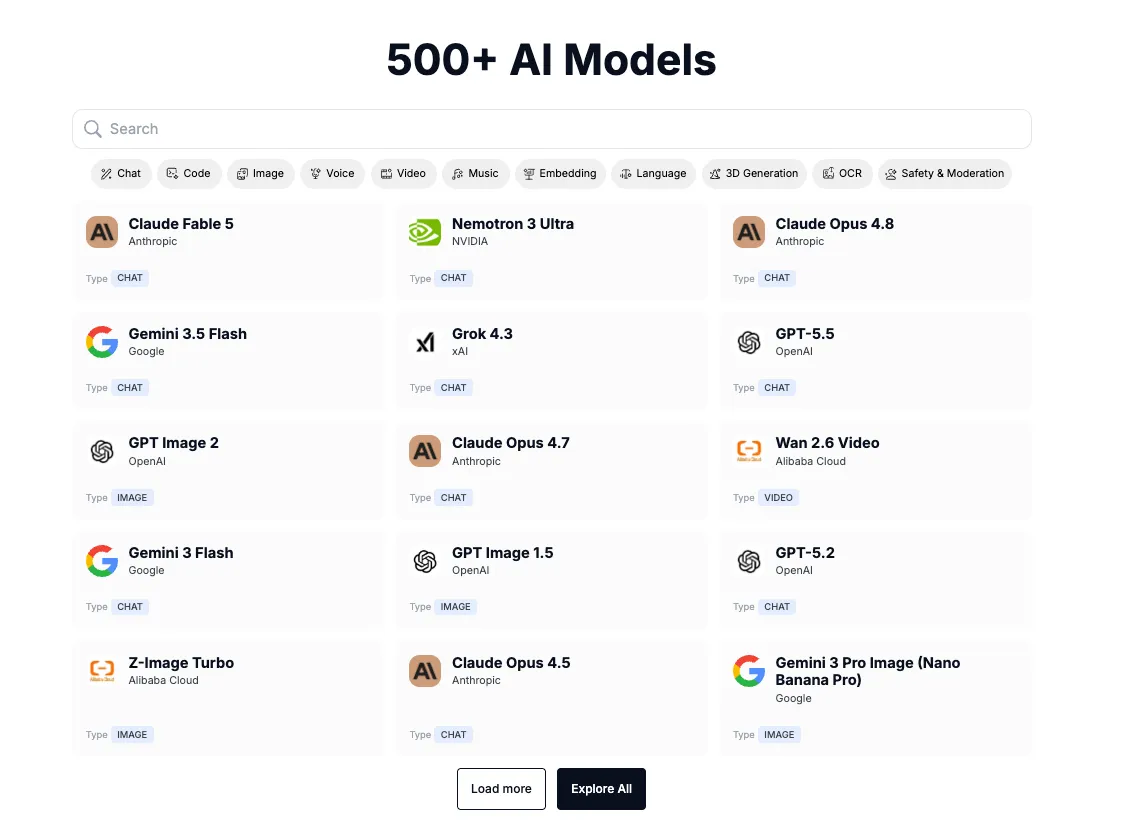Click the VIDEO type tag on Wan 2.6 Video
The image size is (1124, 820).
[x=778, y=497]
